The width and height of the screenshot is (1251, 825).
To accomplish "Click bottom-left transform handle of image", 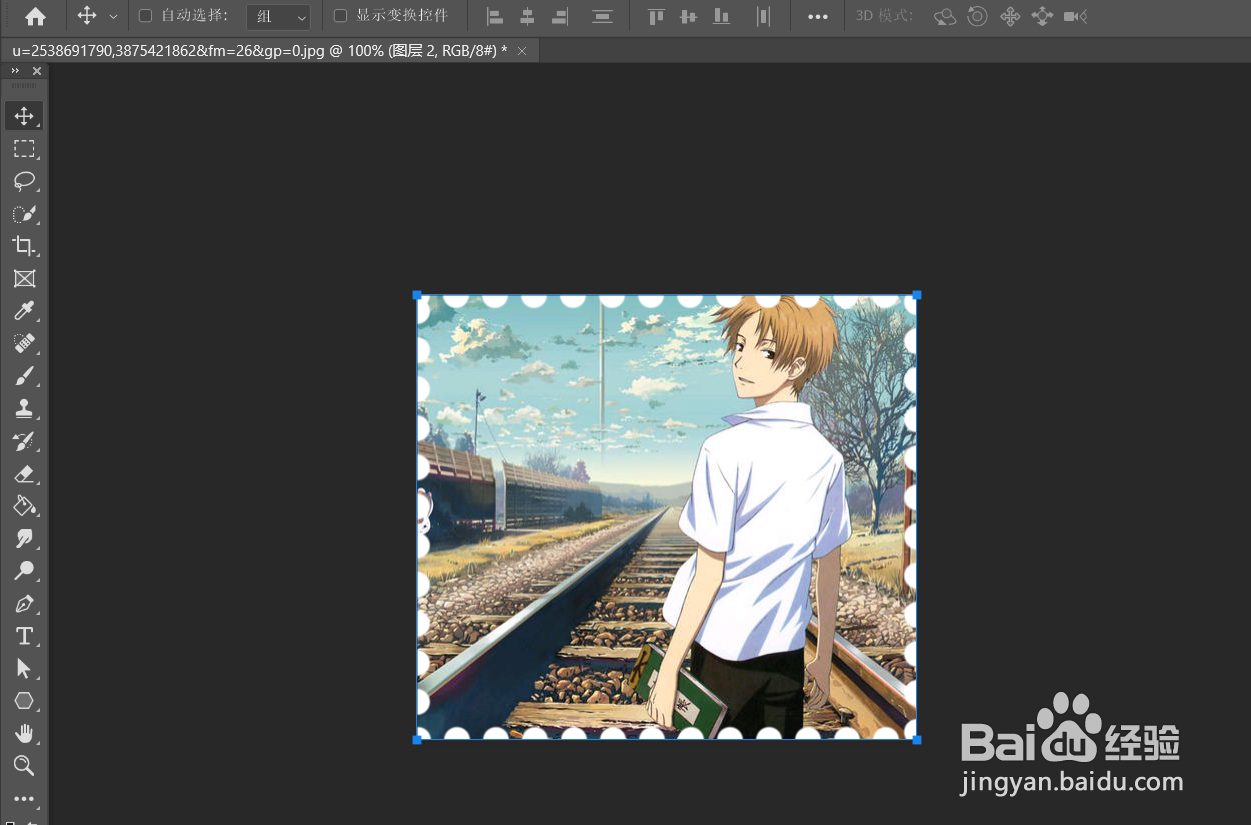I will coord(417,740).
